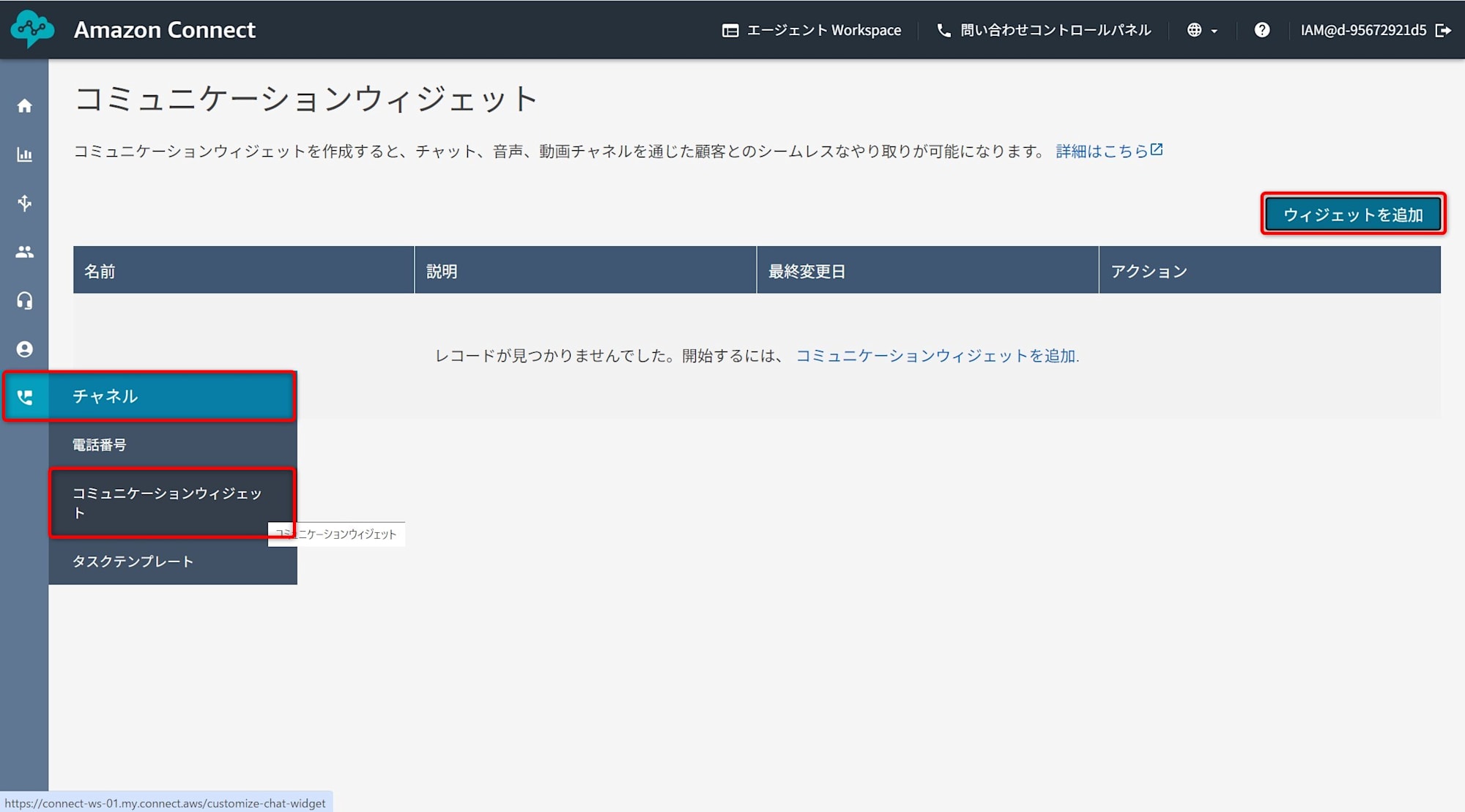The height and width of the screenshot is (812, 1465).
Task: Open the profile circle sidebar icon
Action: point(24,349)
